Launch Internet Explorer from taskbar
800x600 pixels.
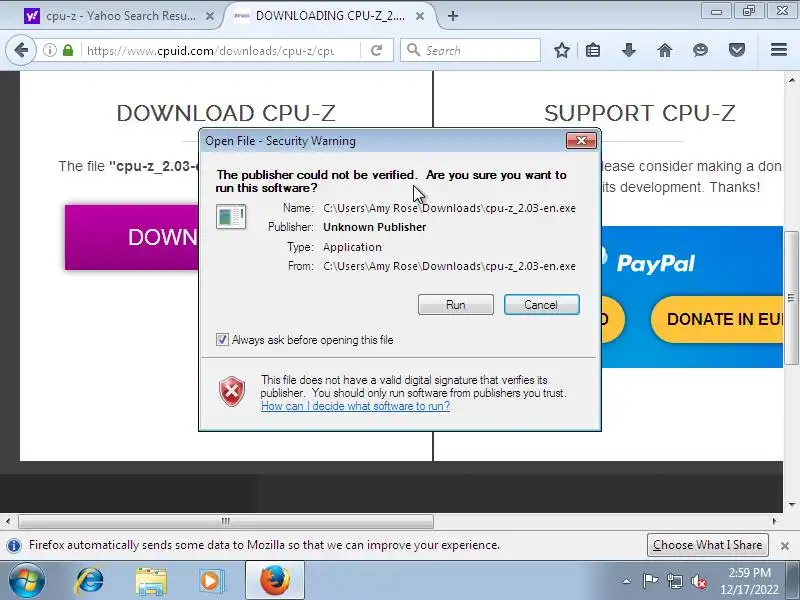click(x=89, y=581)
